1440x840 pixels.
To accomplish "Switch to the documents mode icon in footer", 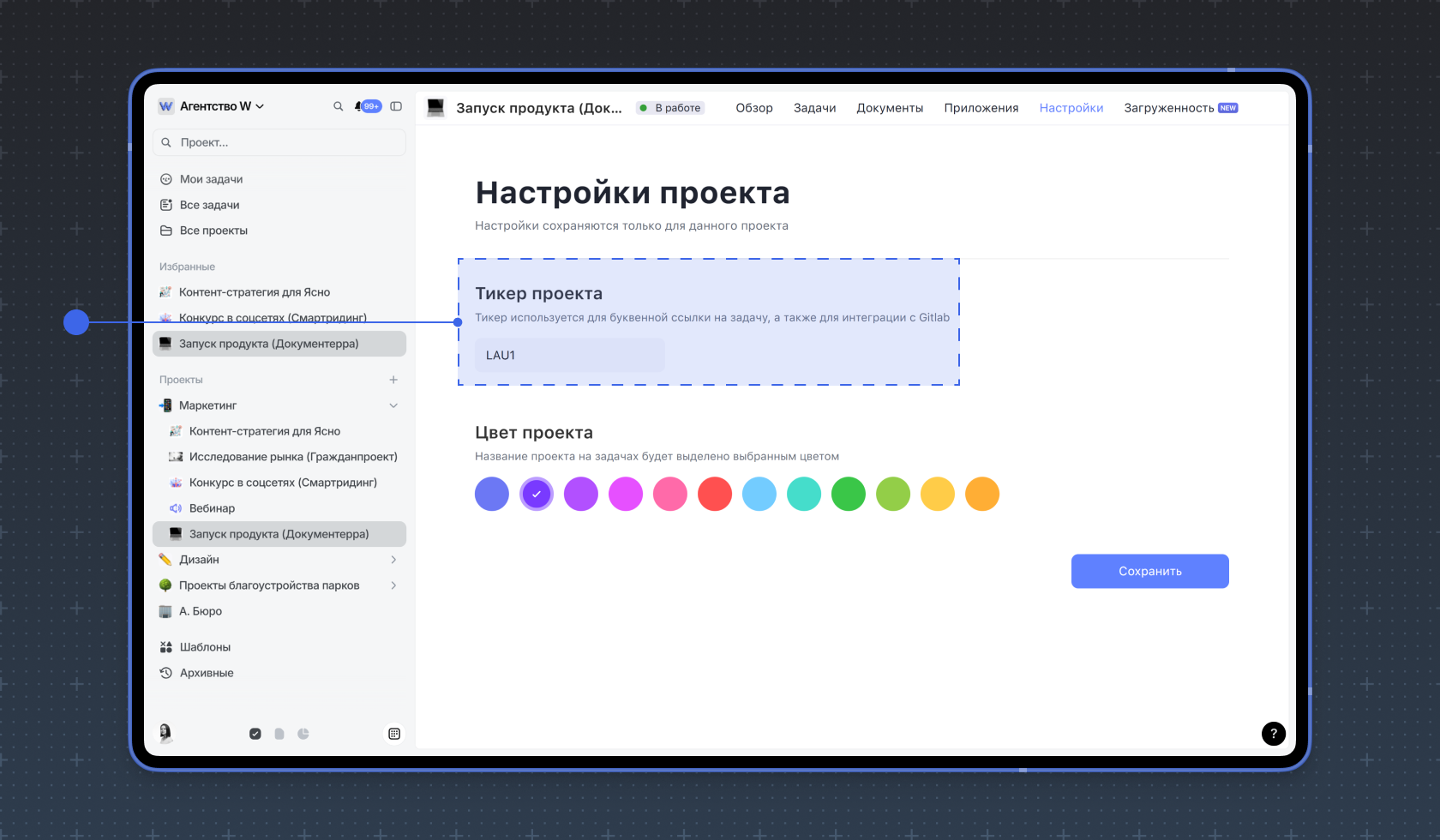I will click(x=279, y=734).
